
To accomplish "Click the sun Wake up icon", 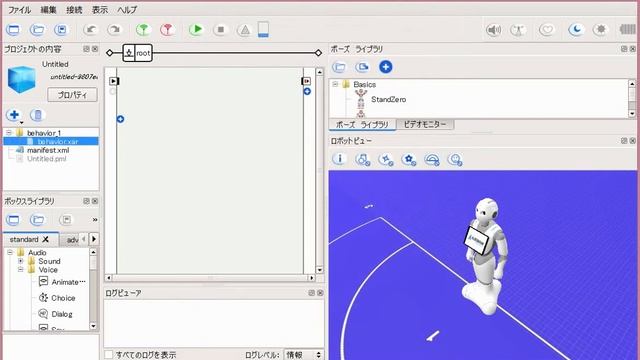I will [x=600, y=29].
